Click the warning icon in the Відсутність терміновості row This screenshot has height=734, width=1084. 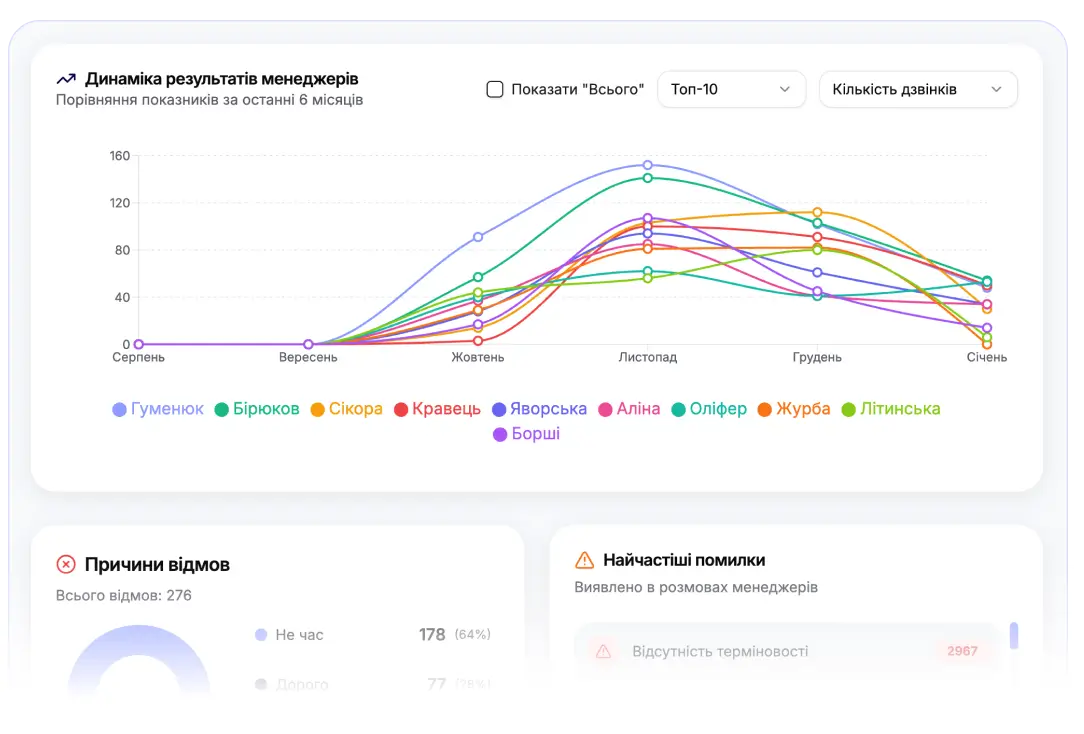(x=603, y=650)
